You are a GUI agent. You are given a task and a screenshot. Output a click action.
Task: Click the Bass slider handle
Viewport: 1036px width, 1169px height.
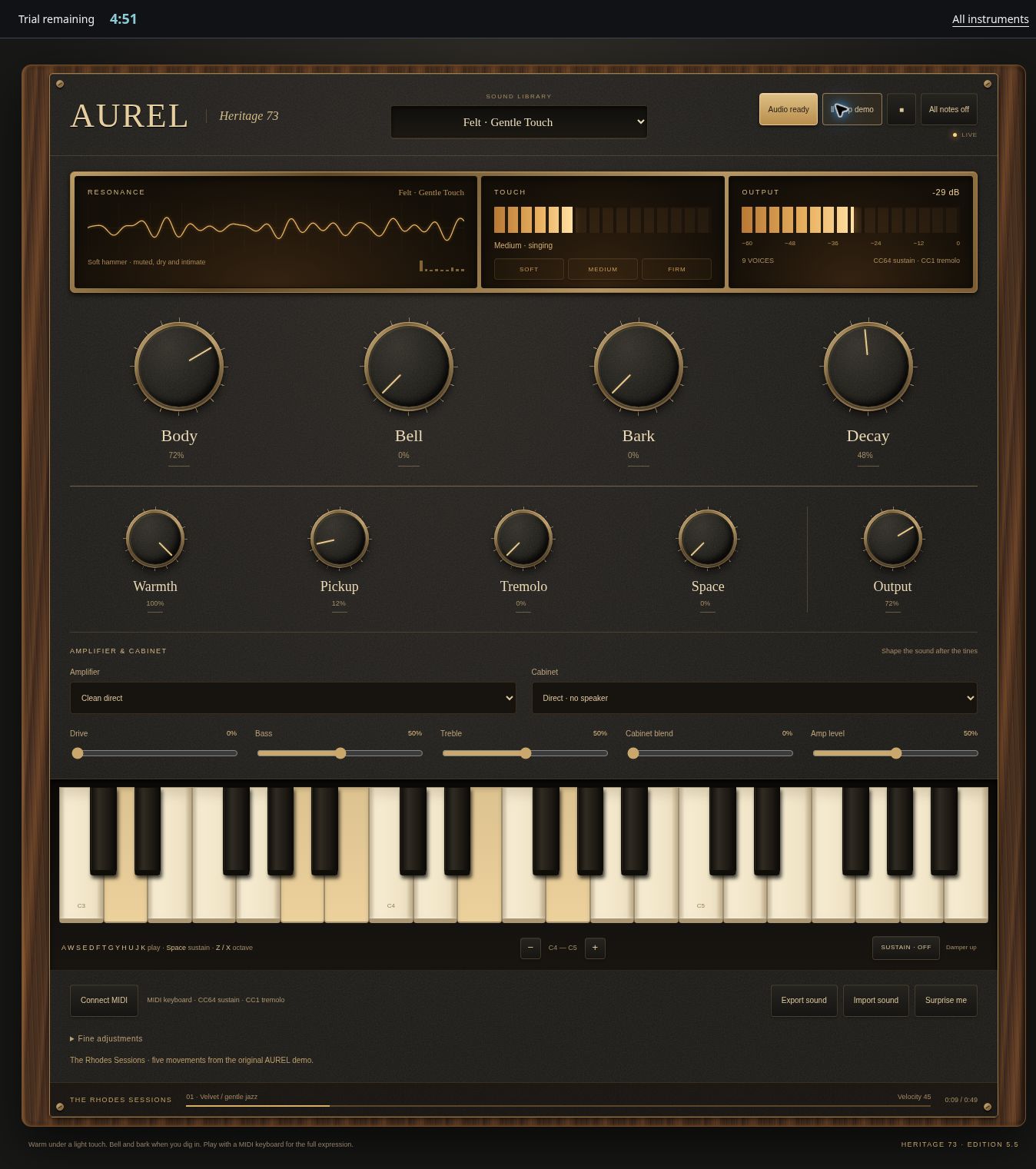coord(340,753)
